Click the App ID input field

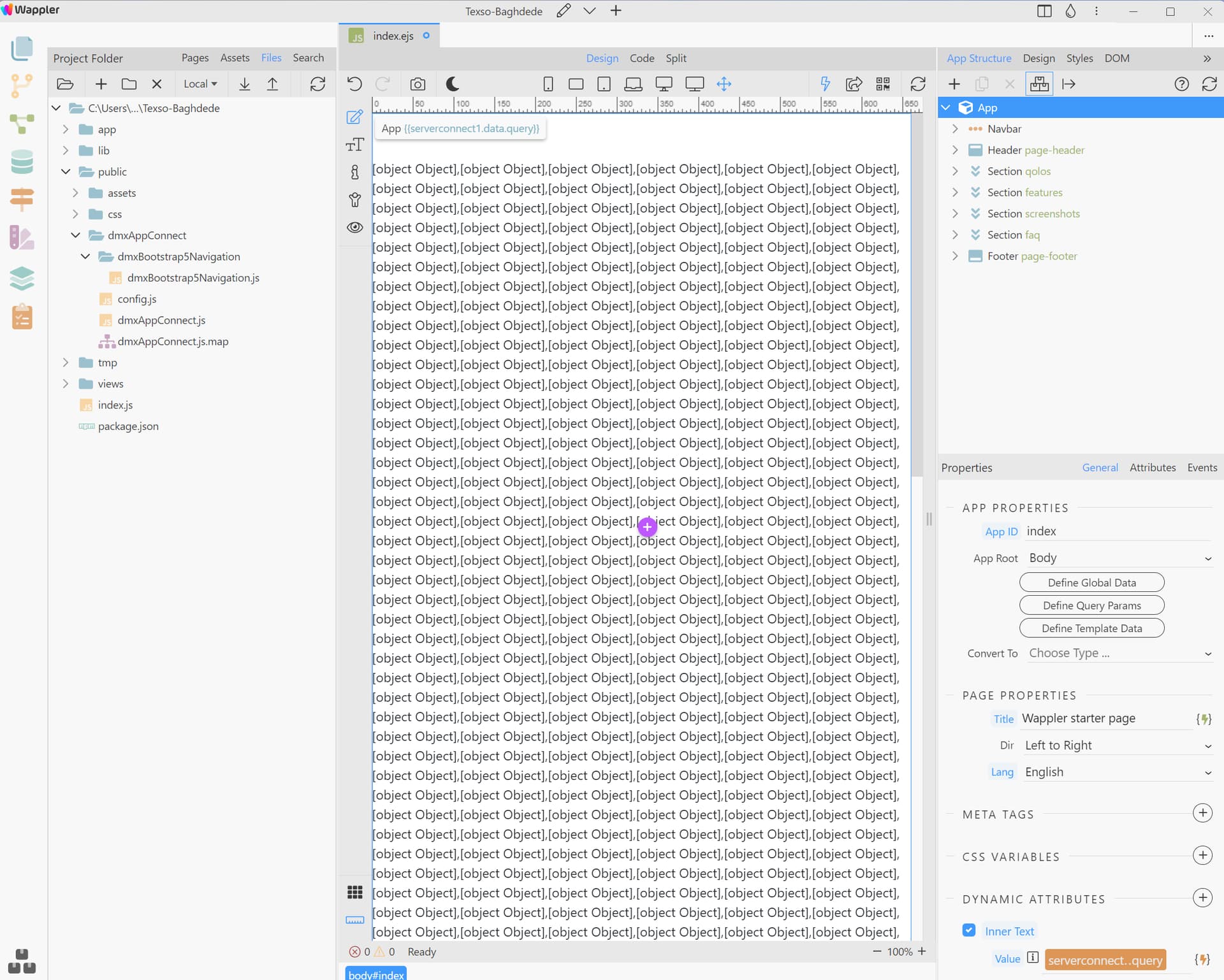[1118, 531]
